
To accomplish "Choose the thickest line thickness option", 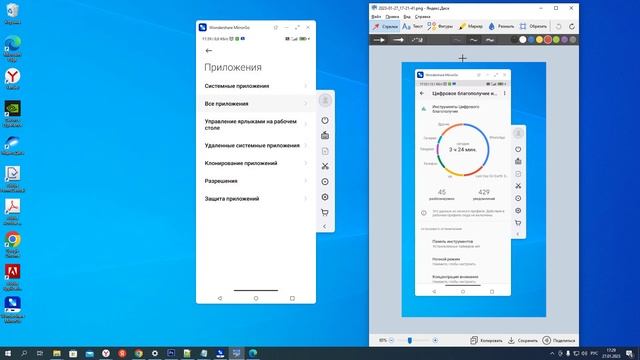I will pyautogui.click(x=490, y=40).
